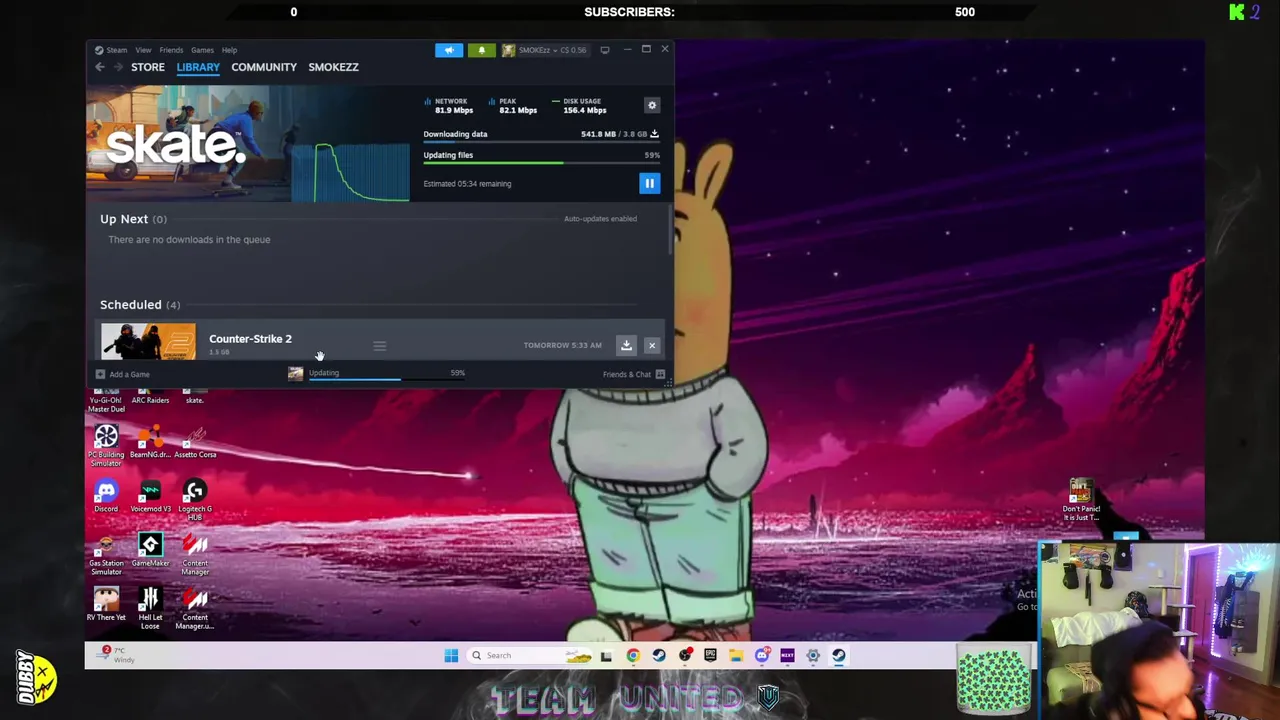1280x720 pixels.
Task: Open BeamNG.drive desktop shortcut
Action: (x=150, y=441)
